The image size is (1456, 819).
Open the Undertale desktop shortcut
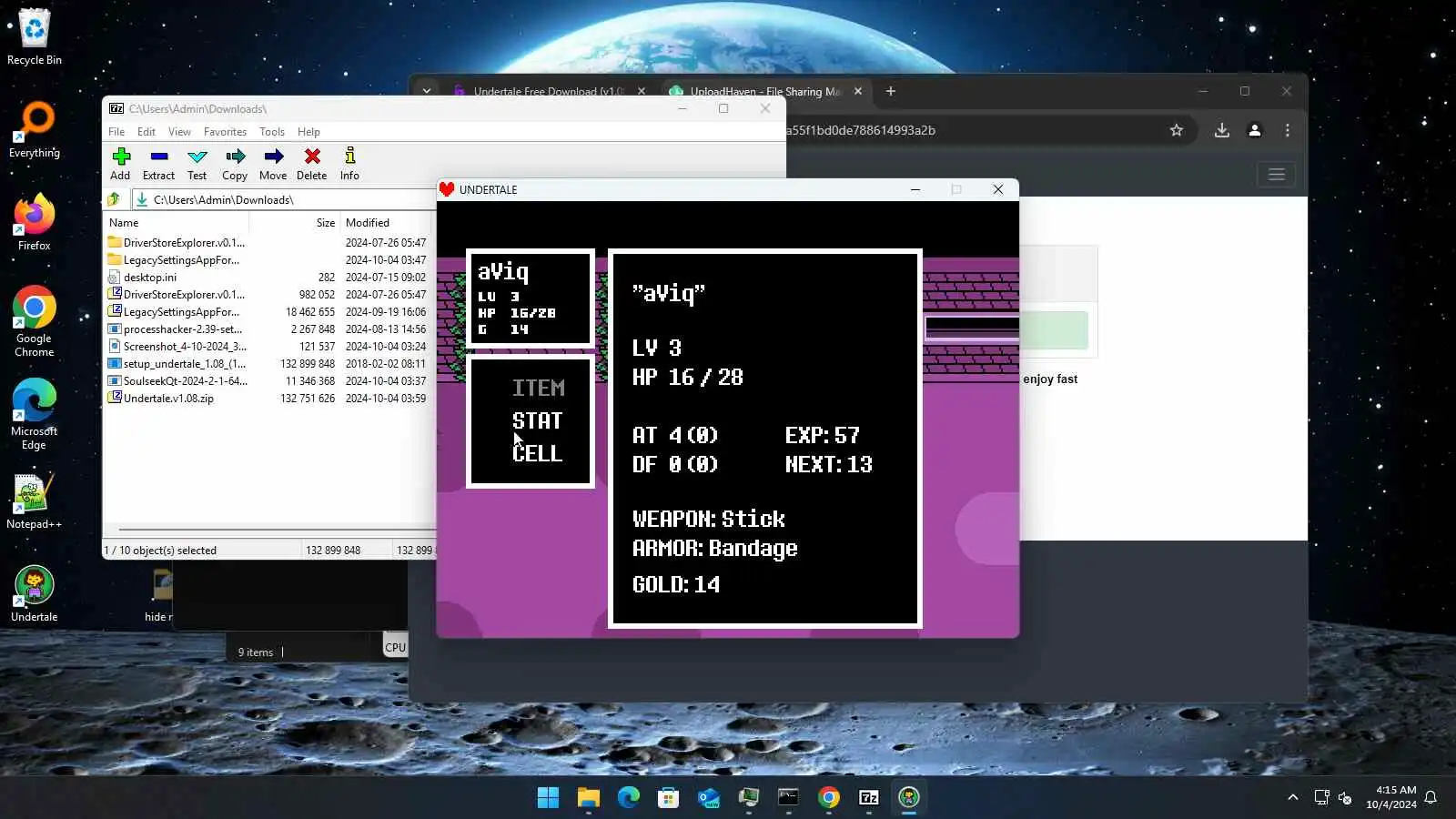coord(35,594)
